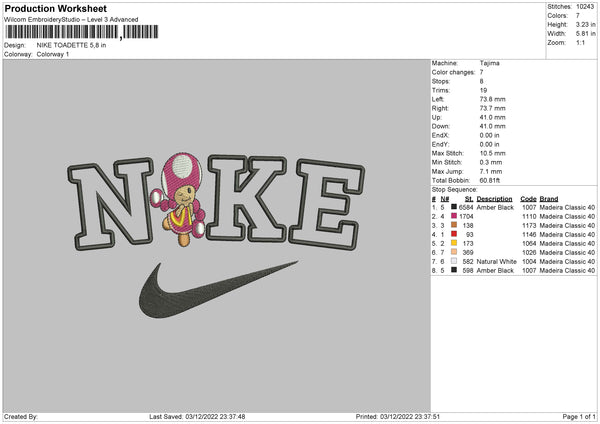
Task: Click Last Saved timestamp '03/12/2022 23:37:48'
Action: [x=215, y=416]
